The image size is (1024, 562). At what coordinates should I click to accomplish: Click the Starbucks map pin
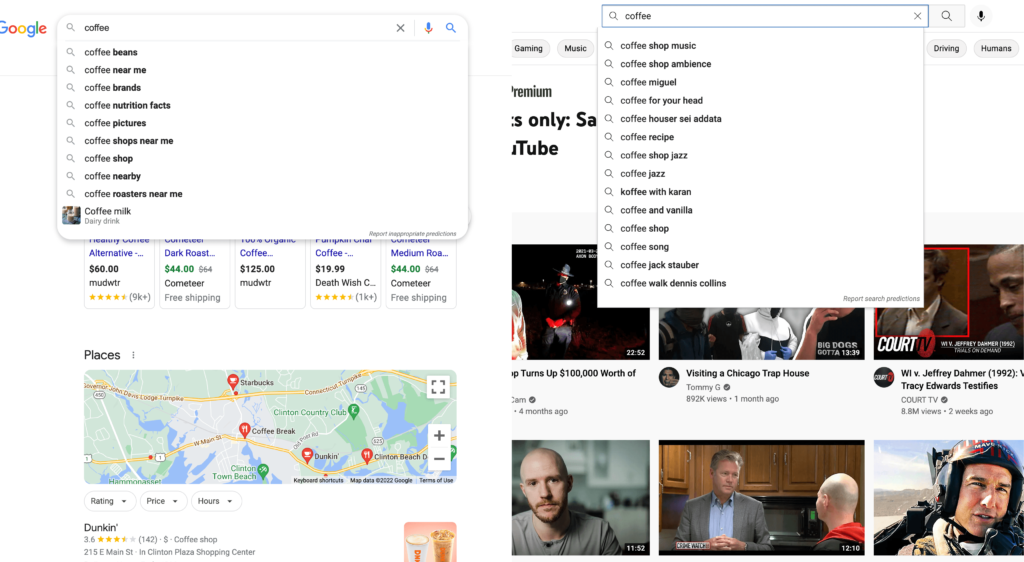coord(232,382)
